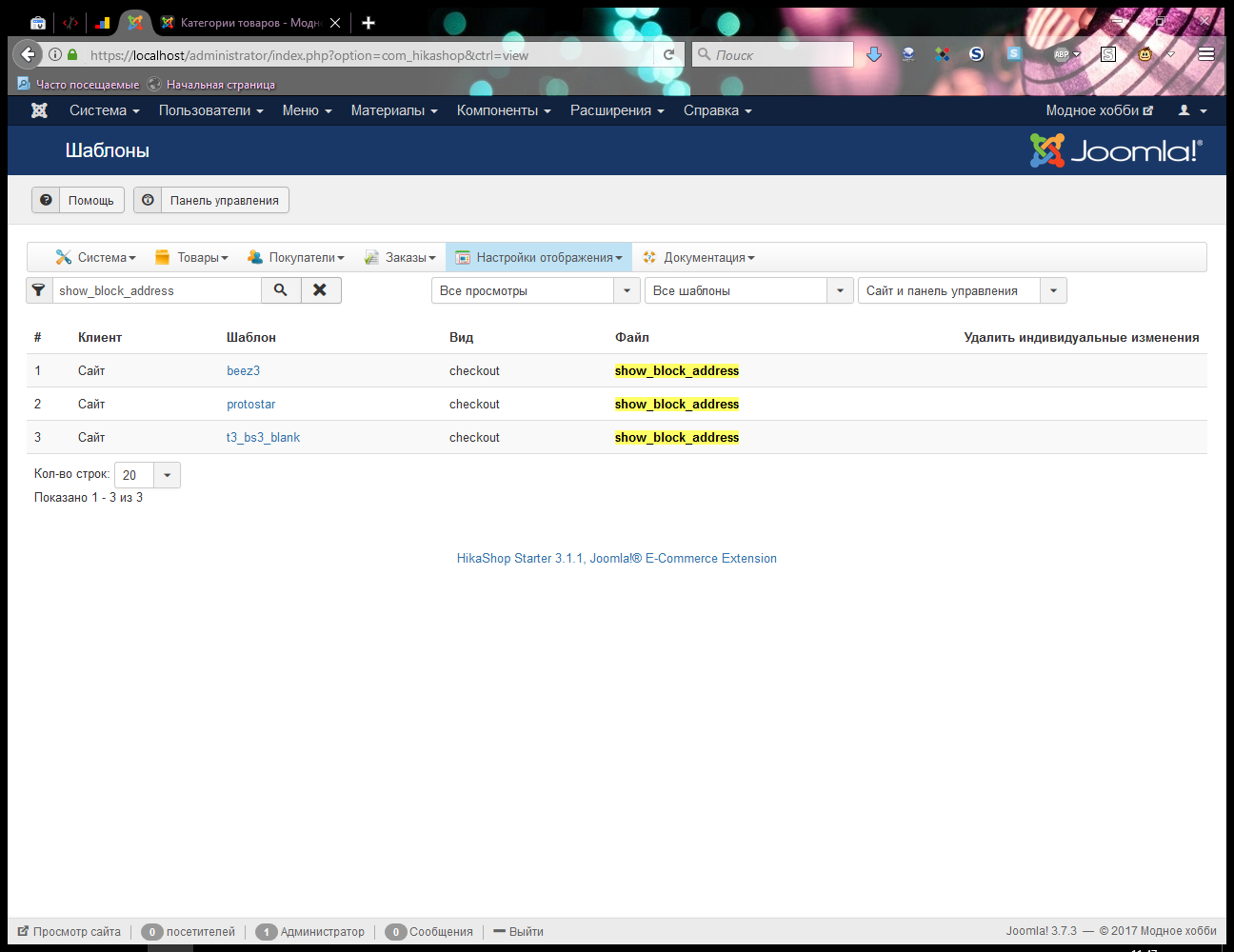Open the Компоненты menu
1234x952 pixels.
(504, 110)
